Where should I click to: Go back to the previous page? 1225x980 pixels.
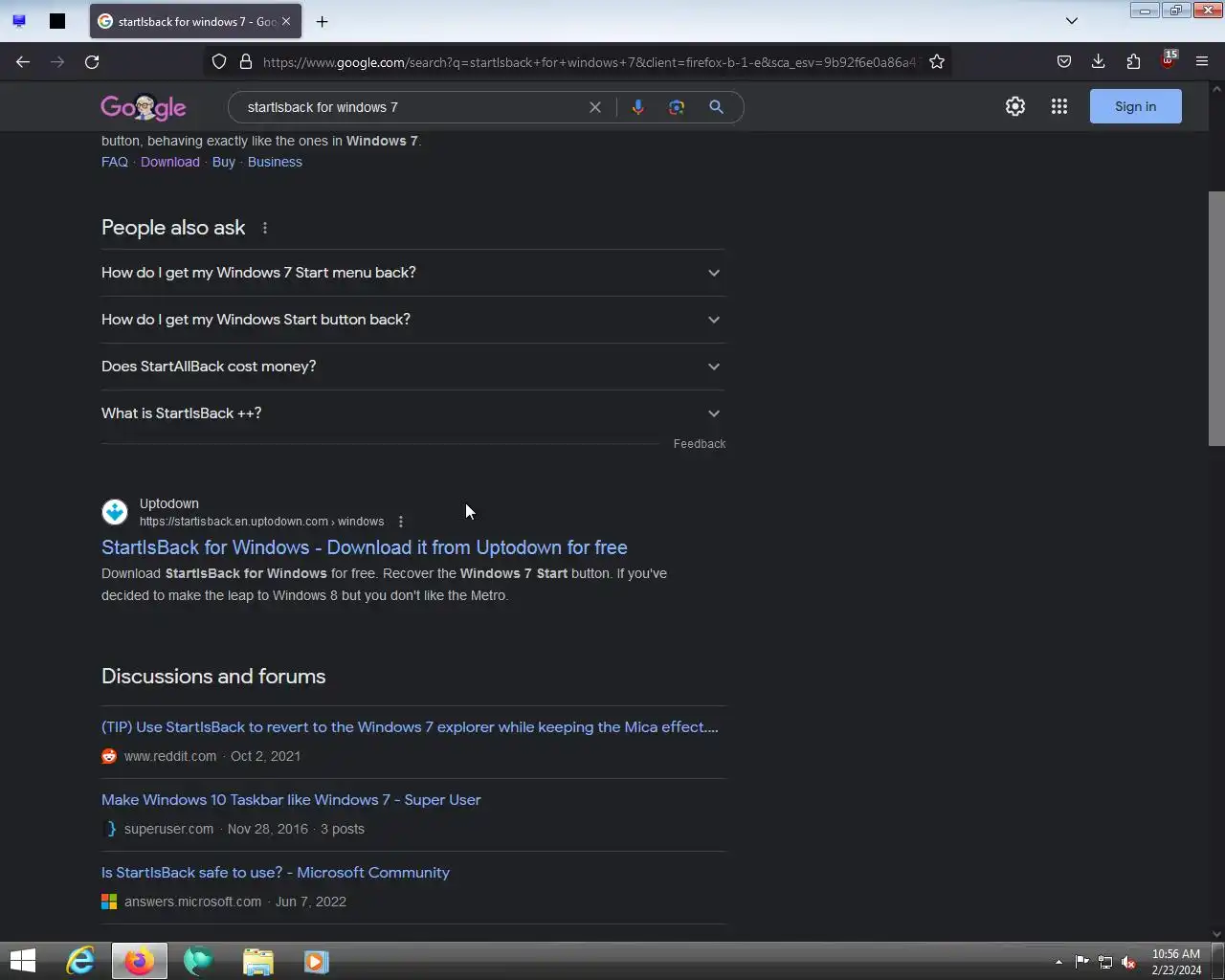coord(23,62)
